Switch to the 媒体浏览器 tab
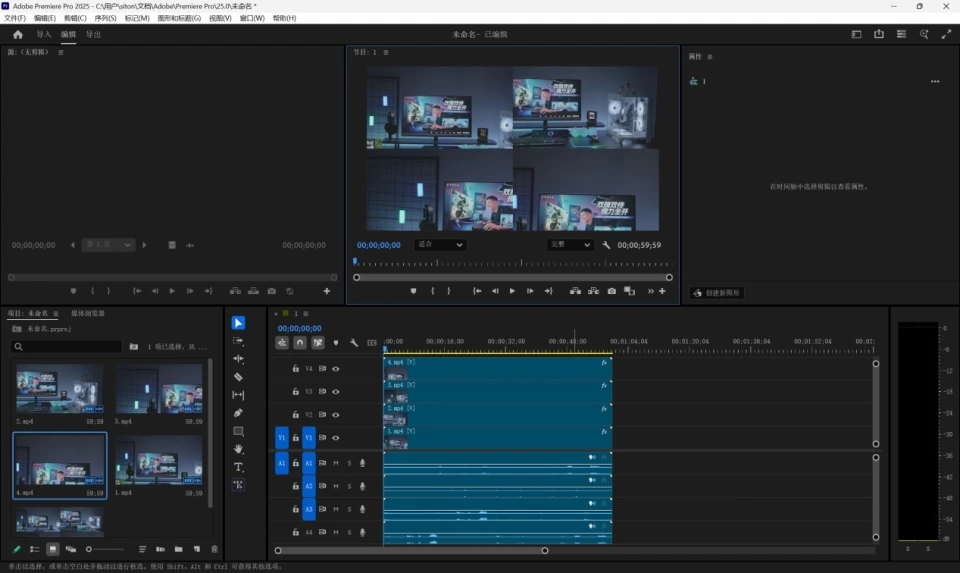This screenshot has height=573, width=960. (x=88, y=313)
